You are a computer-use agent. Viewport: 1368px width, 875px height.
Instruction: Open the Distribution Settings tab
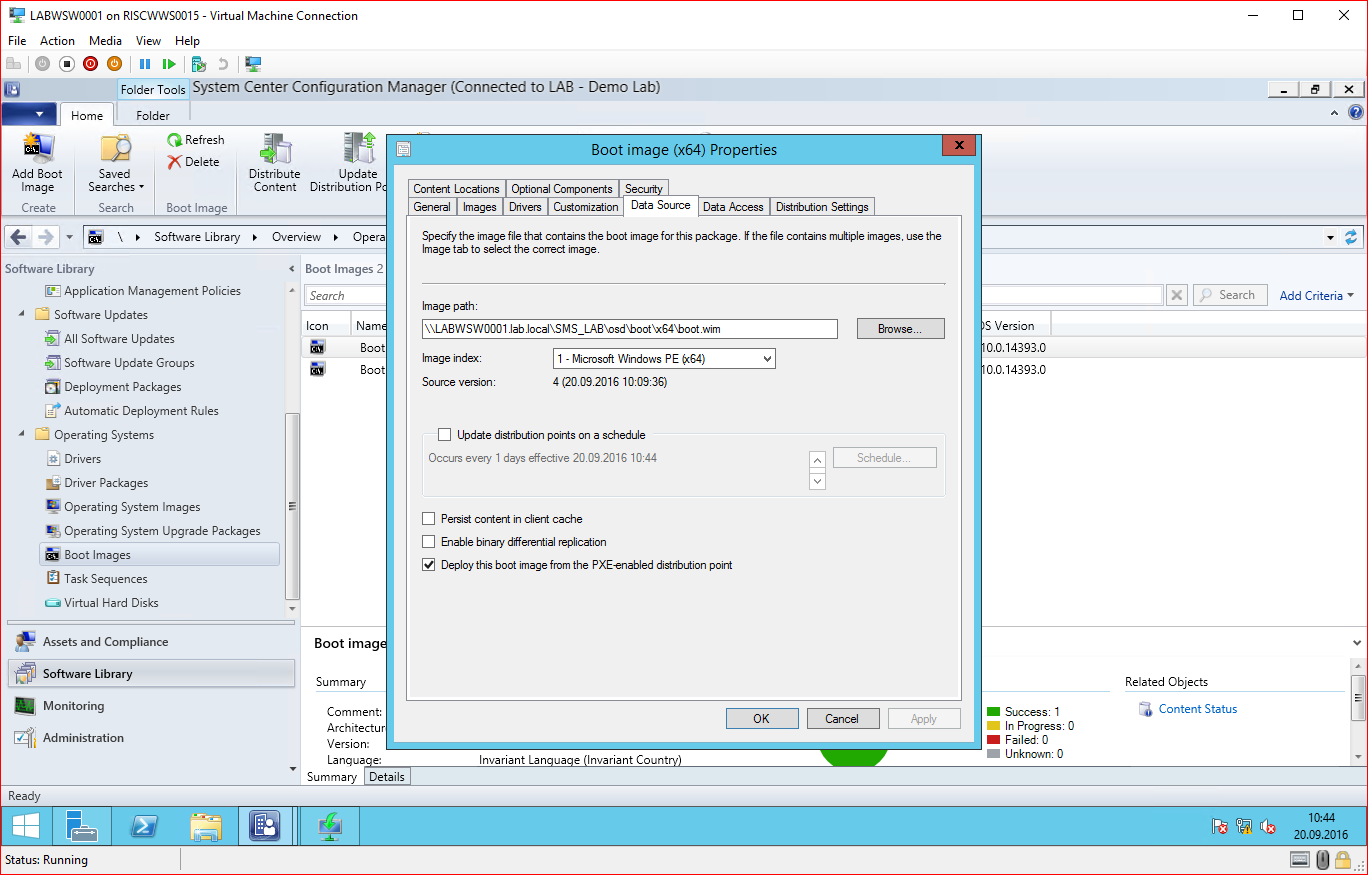[x=822, y=207]
